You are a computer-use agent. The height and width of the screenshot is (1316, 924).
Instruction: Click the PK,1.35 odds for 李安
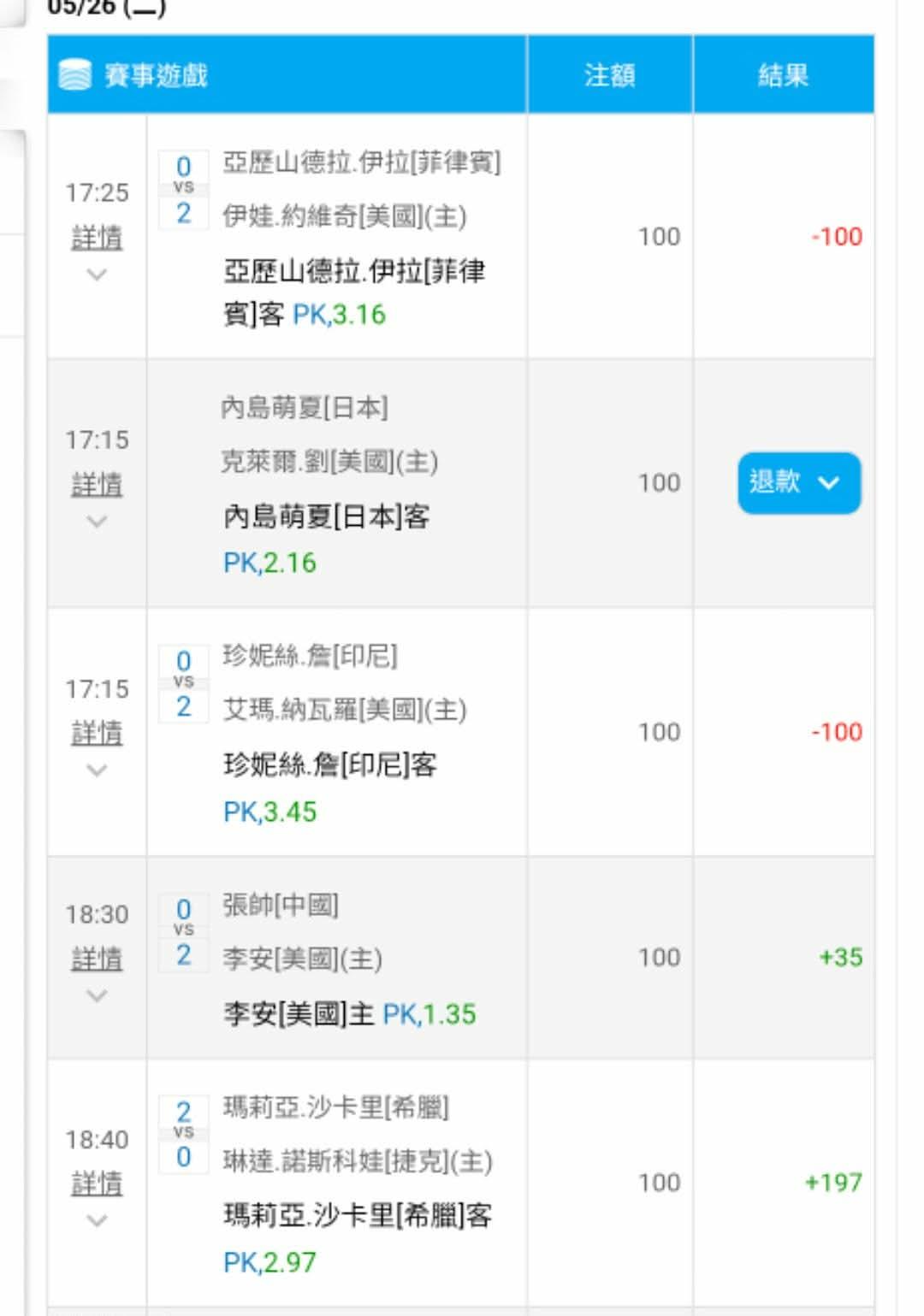(429, 1014)
